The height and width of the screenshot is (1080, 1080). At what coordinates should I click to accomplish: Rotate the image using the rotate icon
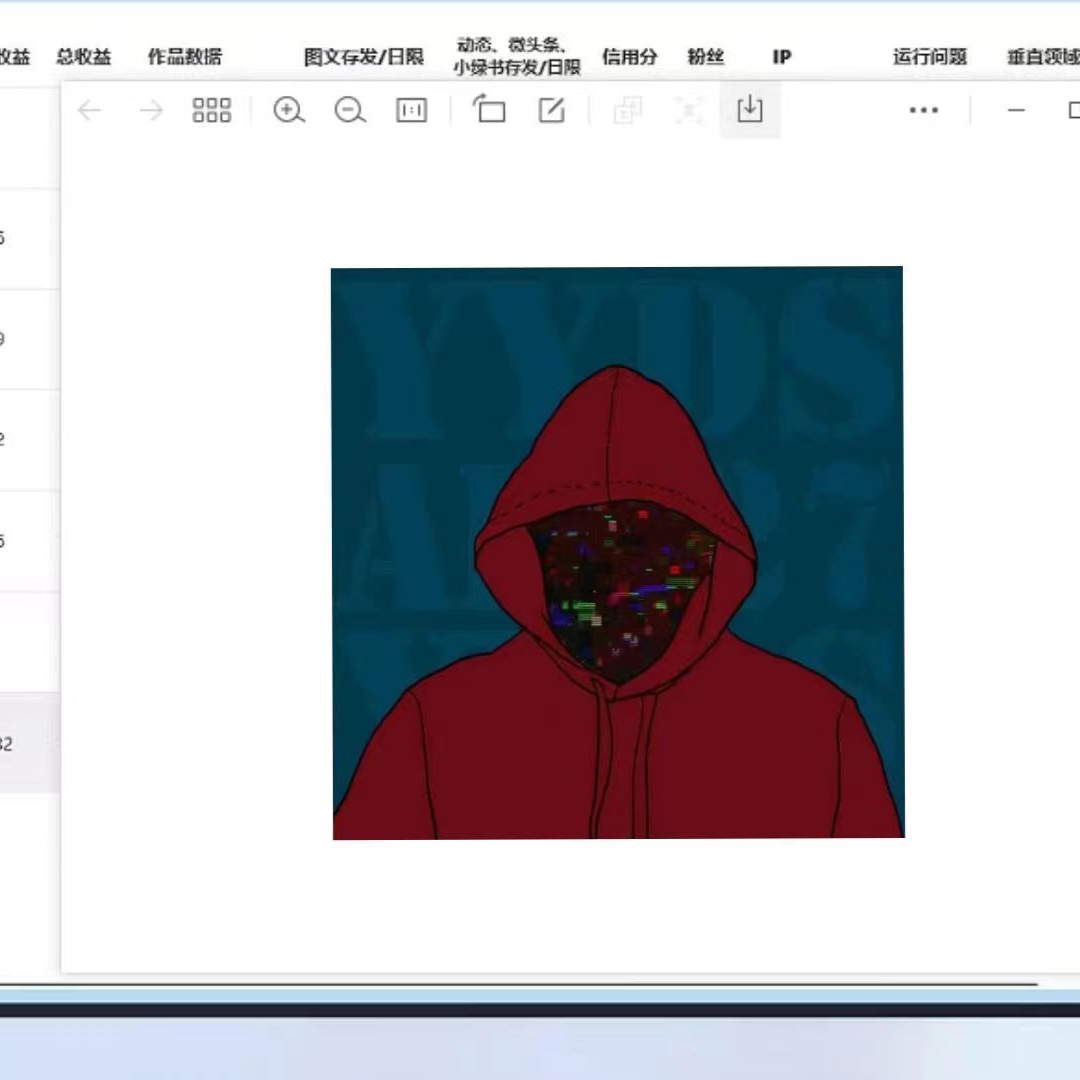point(489,110)
